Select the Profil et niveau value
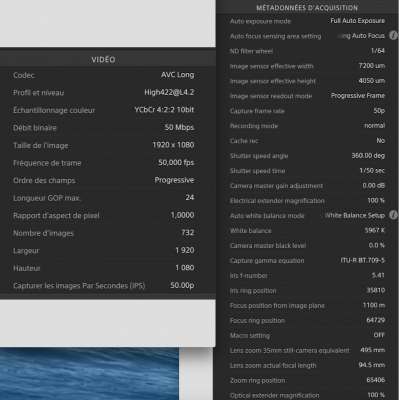 (169, 92)
